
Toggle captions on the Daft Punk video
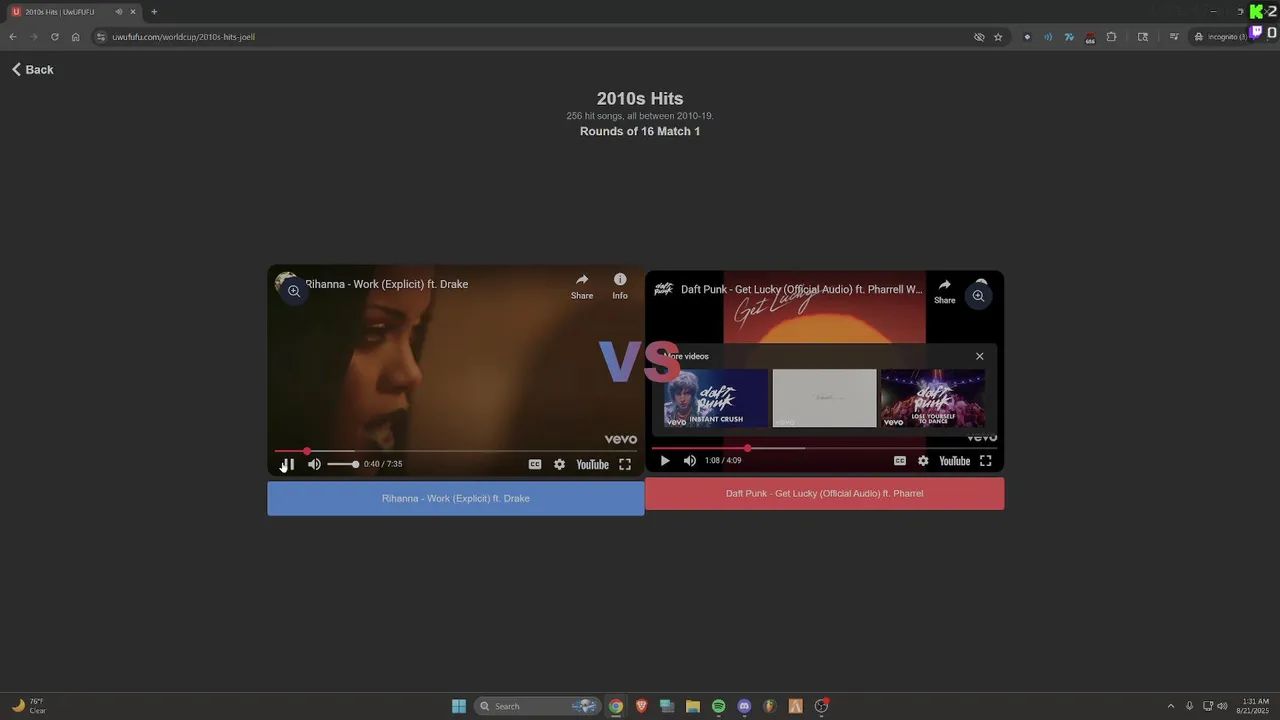pyautogui.click(x=900, y=461)
